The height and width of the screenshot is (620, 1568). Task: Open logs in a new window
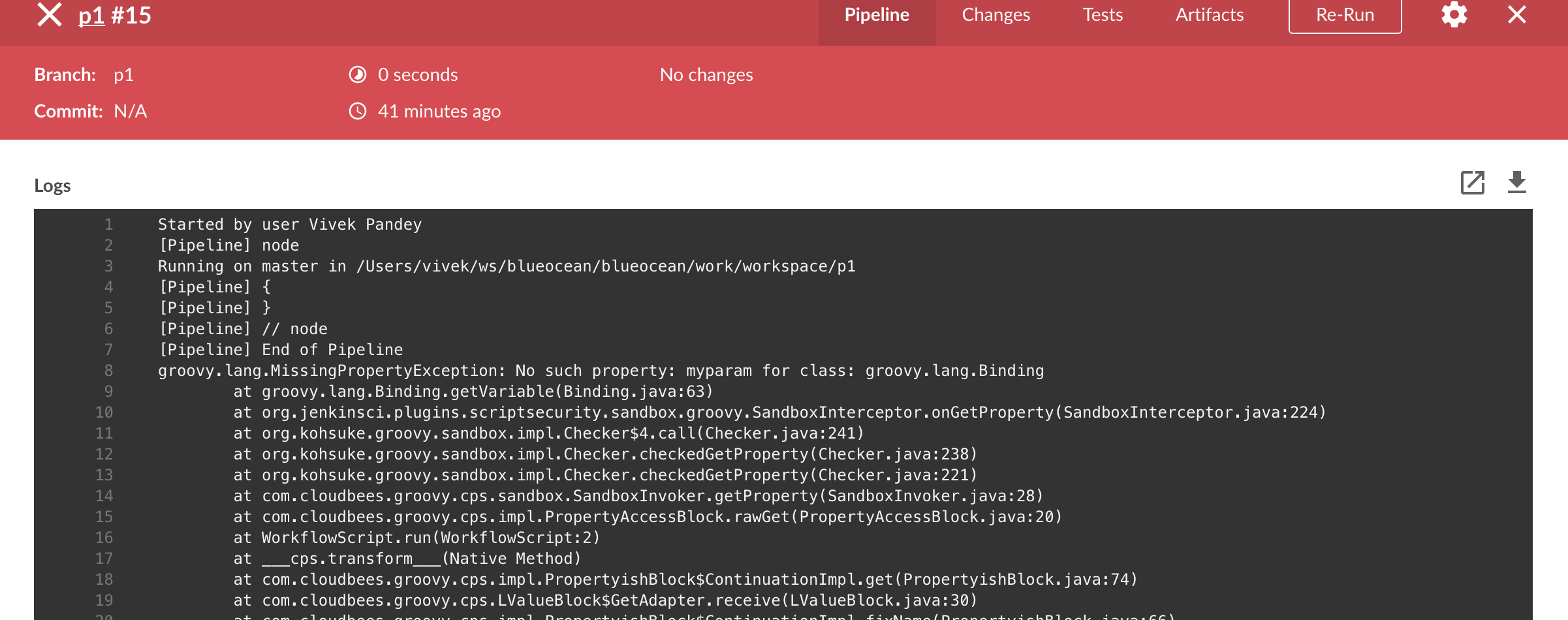(1472, 183)
